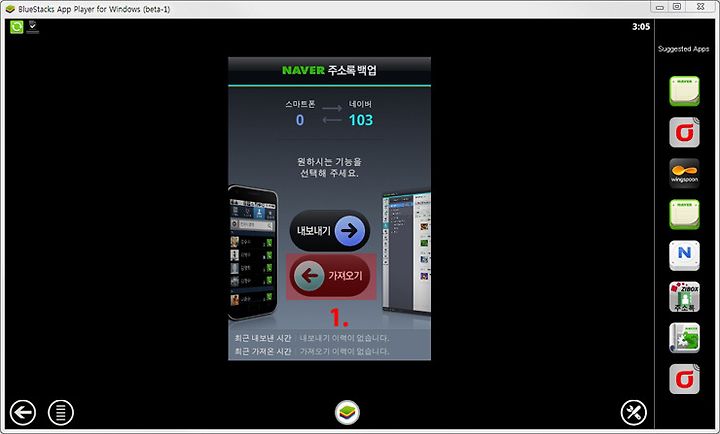The image size is (720, 434).
Task: Click the green sync icon in status bar
Action: click(17, 27)
